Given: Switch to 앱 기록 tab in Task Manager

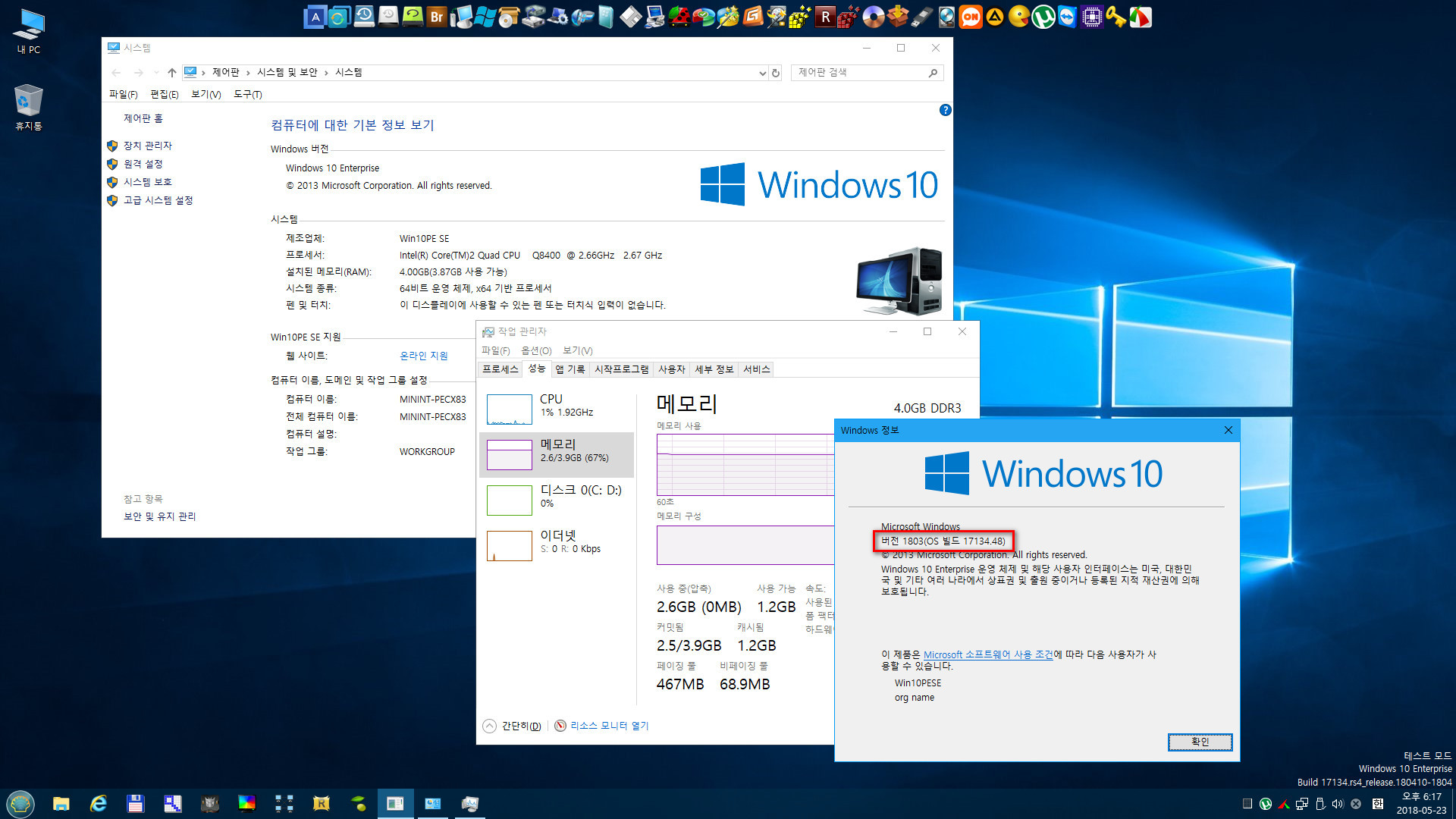Looking at the screenshot, I should (x=570, y=369).
